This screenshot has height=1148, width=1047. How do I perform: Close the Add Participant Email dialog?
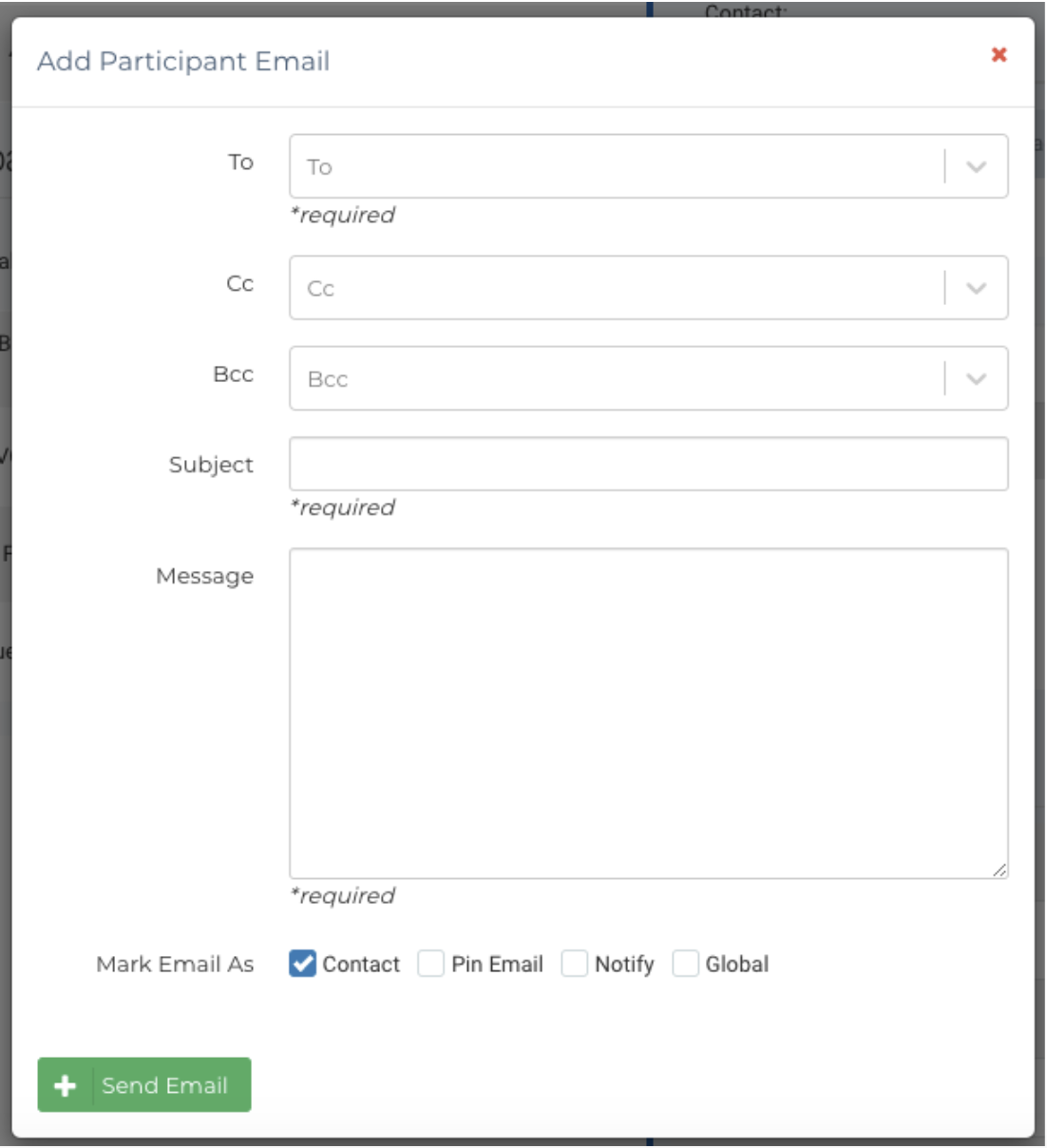point(999,55)
